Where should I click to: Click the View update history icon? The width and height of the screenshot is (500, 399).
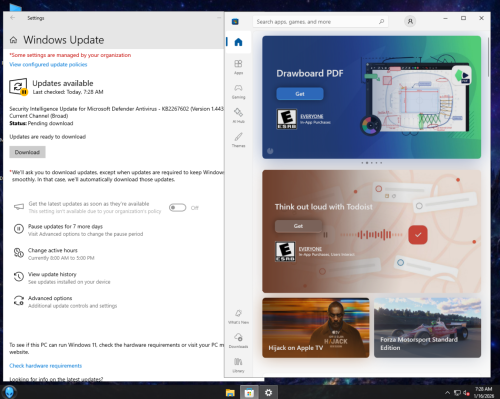click(x=18, y=277)
